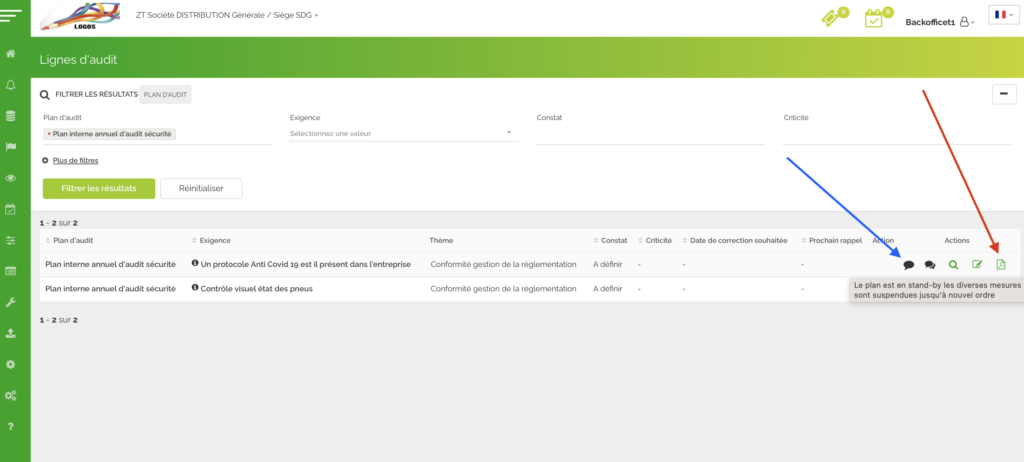Open notifications bell in left sidebar
This screenshot has width=1024, height=462.
click(11, 85)
